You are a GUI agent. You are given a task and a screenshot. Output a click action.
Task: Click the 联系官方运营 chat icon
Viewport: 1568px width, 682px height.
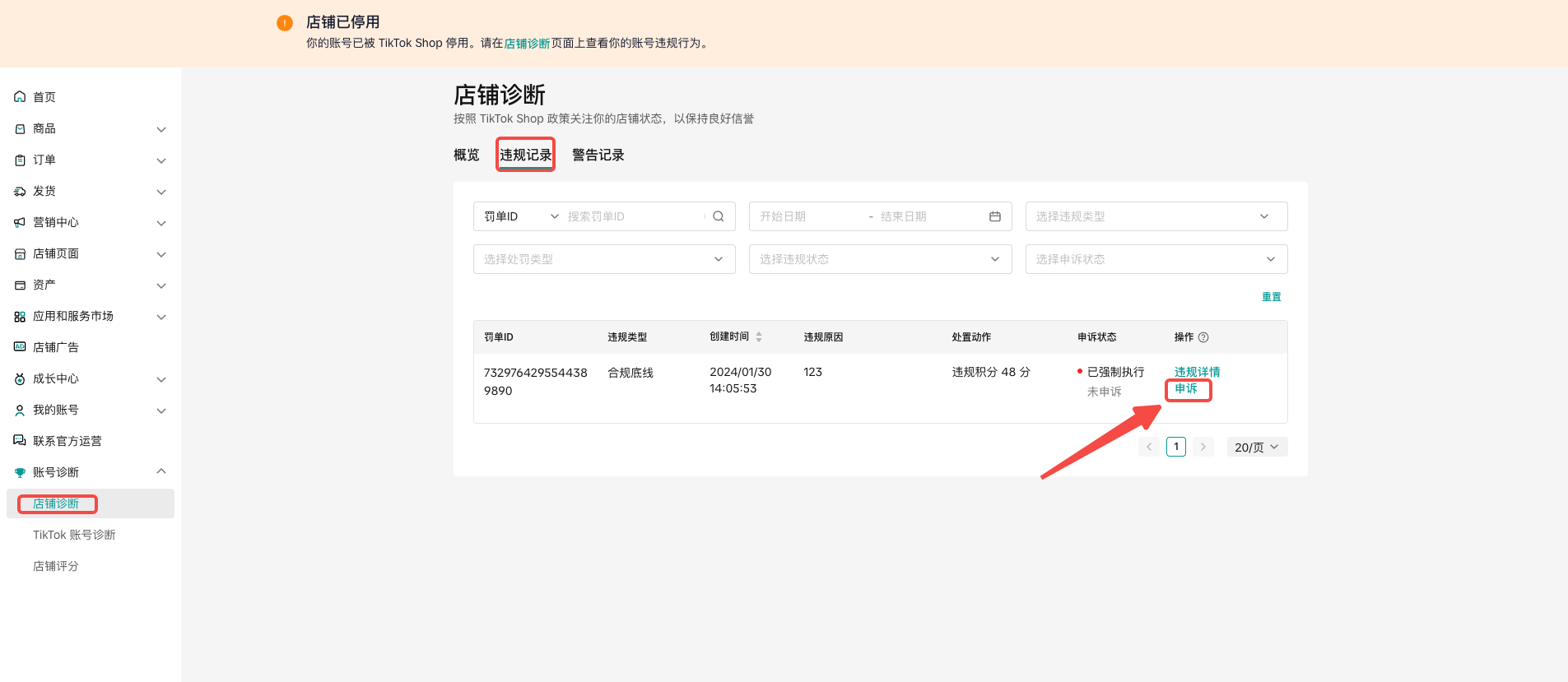[20, 441]
